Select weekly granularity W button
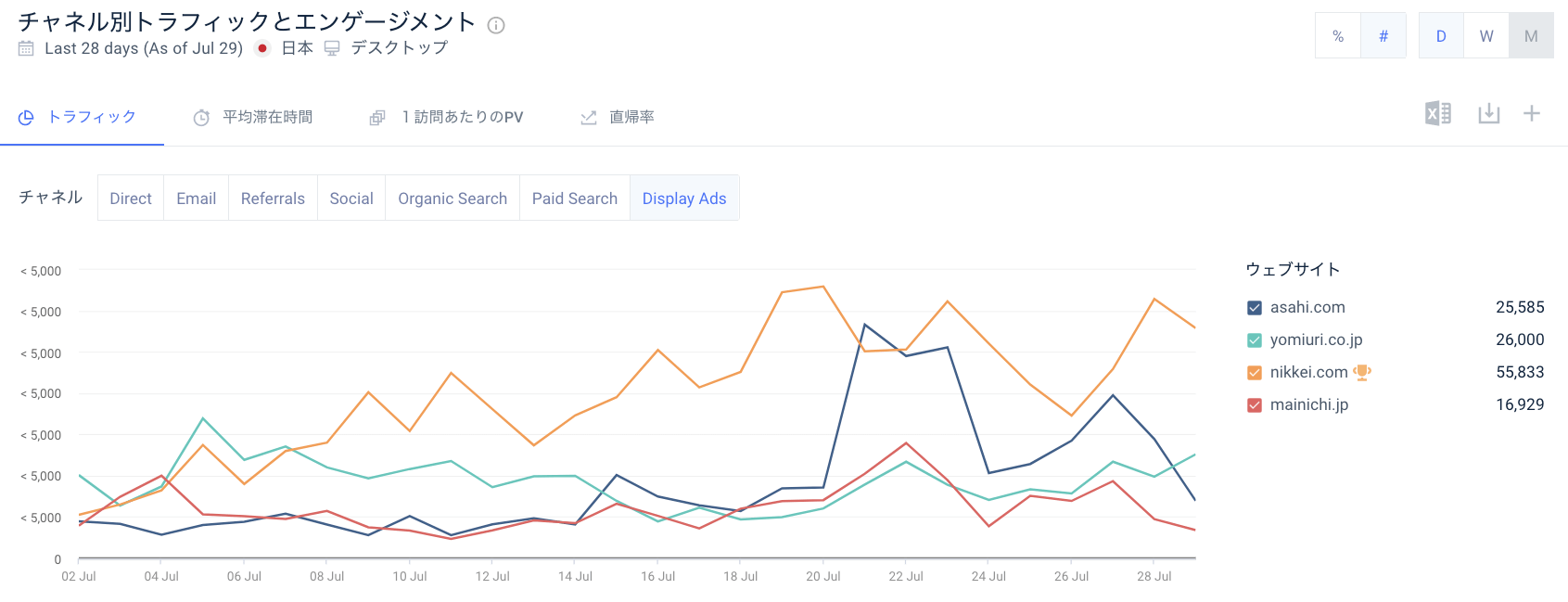 [1485, 36]
